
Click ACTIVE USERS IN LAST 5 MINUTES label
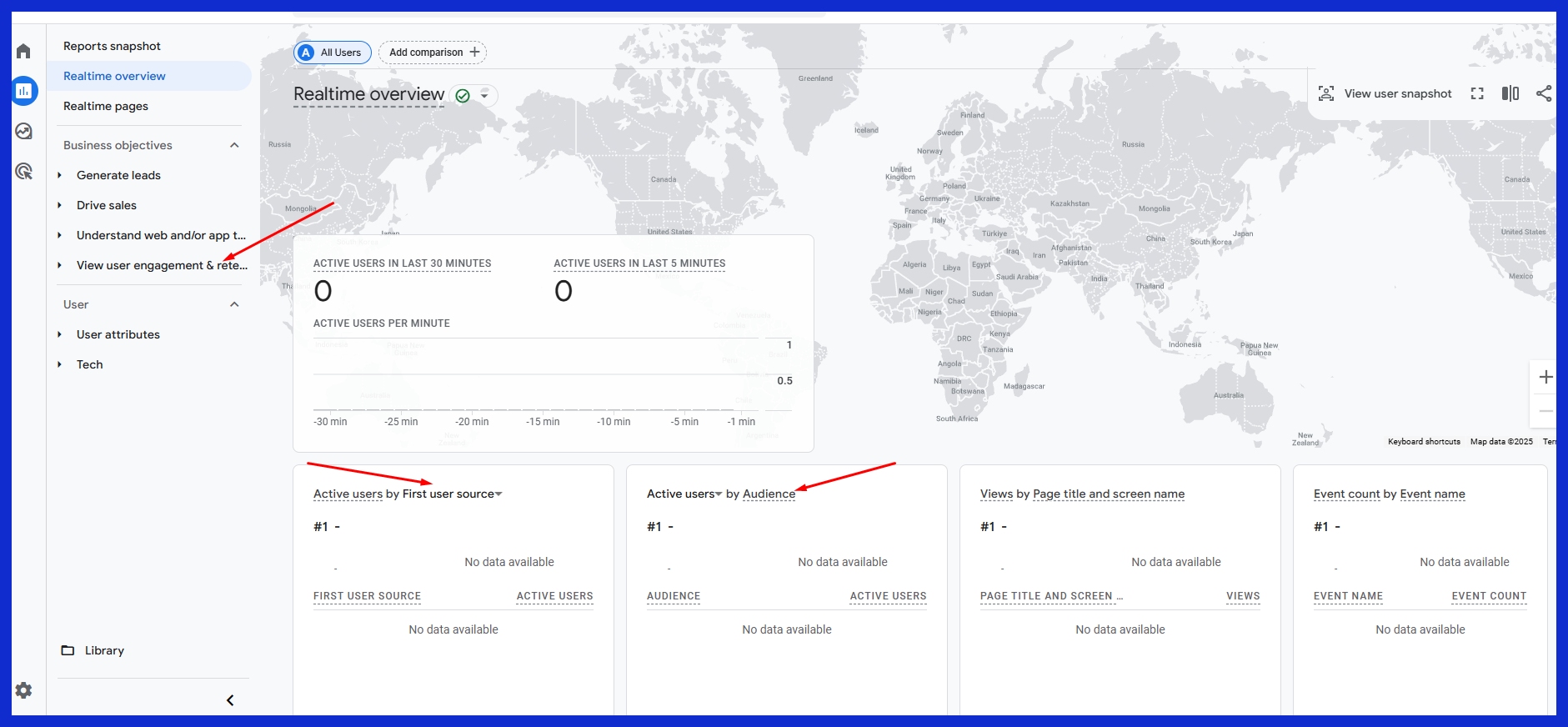[639, 263]
